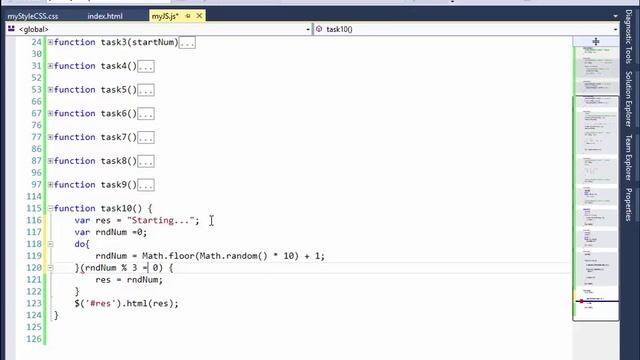
Task: Click the collapsed code box after task8()
Action: click(146, 161)
